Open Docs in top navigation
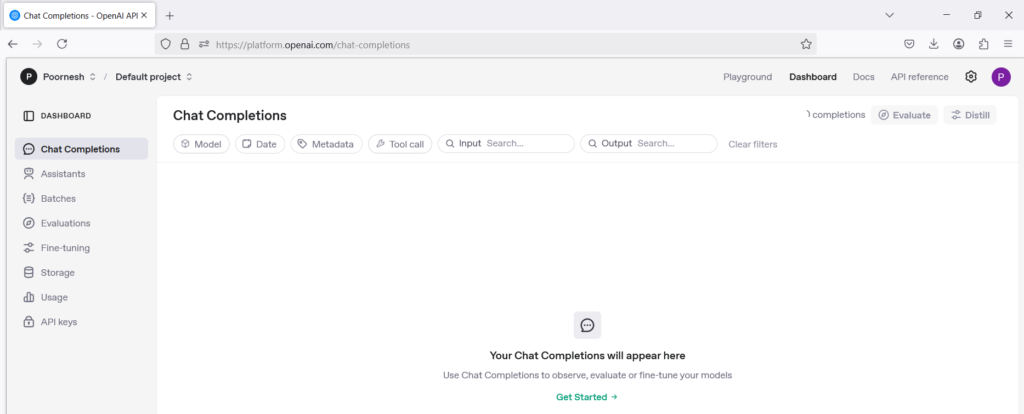Screen dimensions: 1024x414 863,77
